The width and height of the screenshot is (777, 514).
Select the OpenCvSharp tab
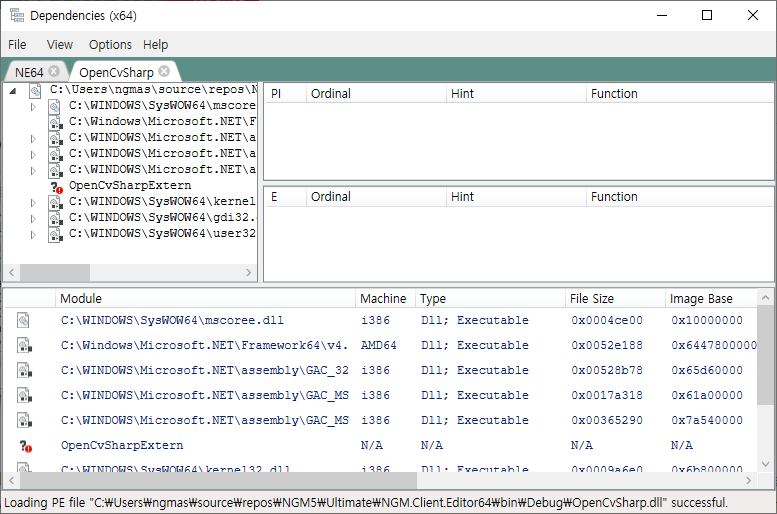tap(116, 72)
